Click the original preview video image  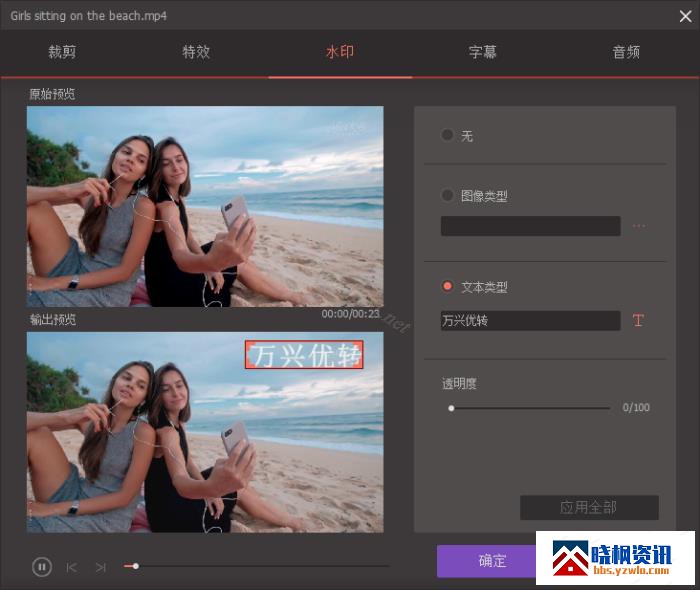[205, 206]
